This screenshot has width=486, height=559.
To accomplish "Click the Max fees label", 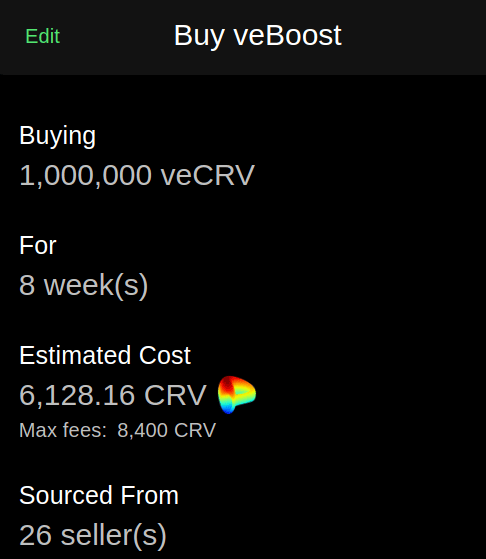I will (63, 430).
